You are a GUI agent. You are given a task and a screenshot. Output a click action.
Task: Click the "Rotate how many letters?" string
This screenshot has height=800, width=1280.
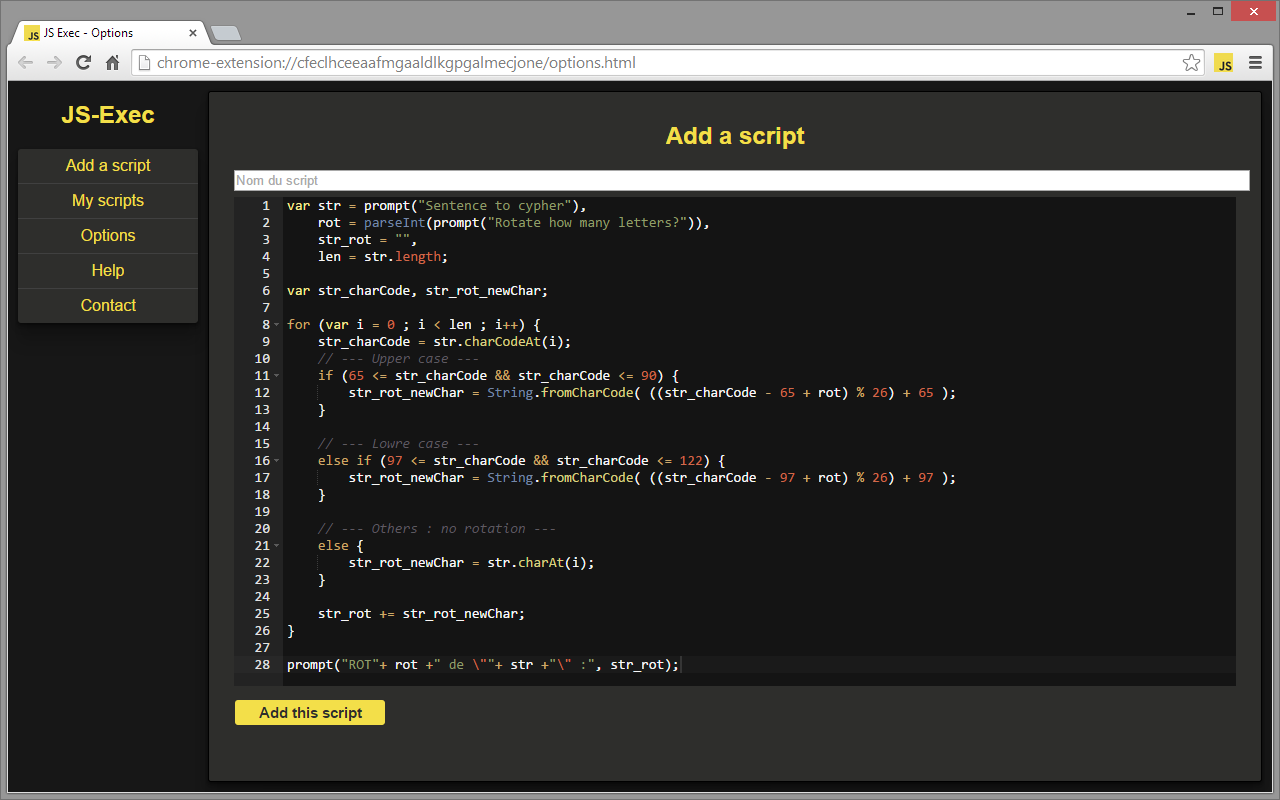pos(586,223)
